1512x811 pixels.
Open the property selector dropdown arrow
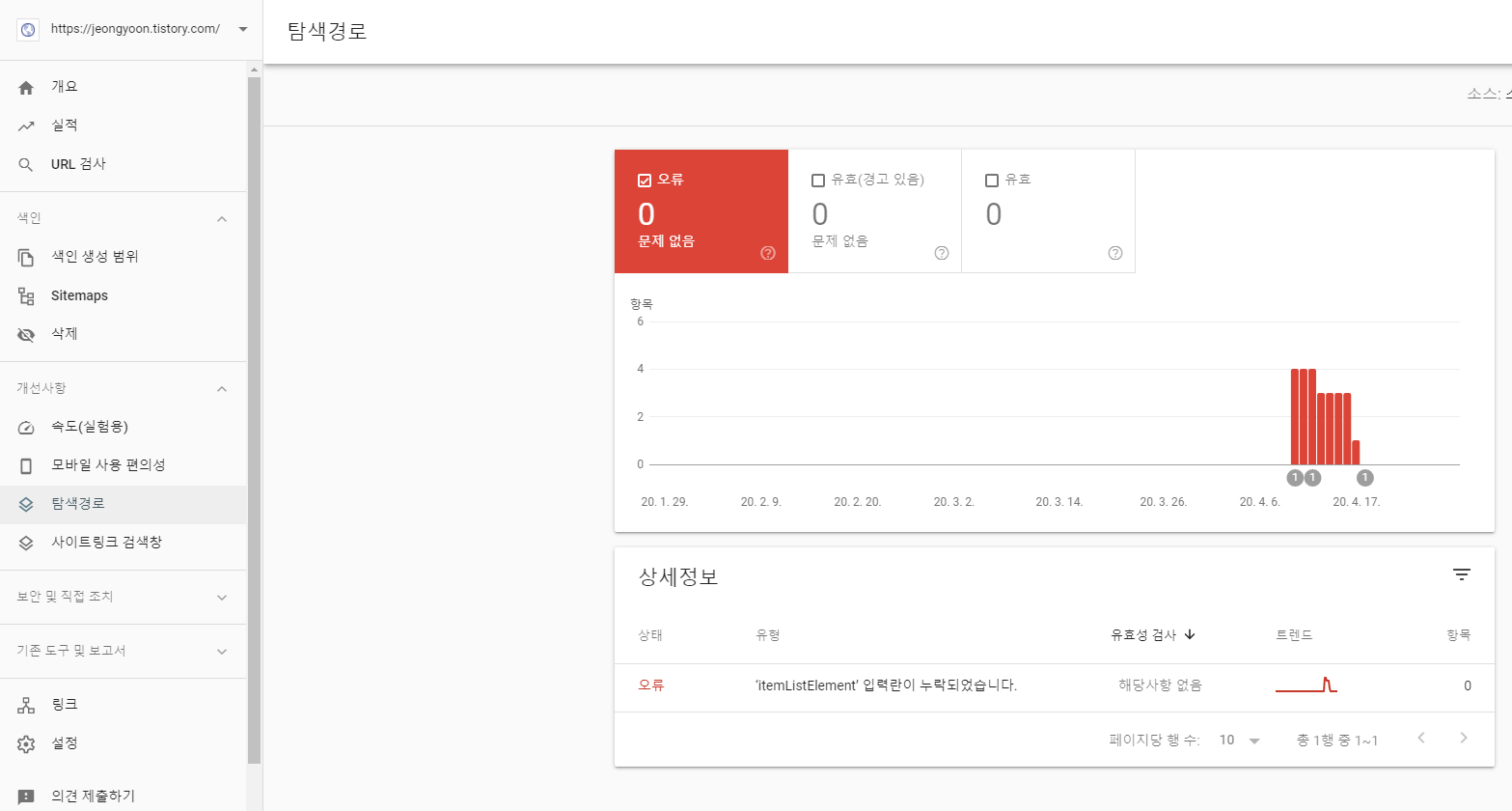click(x=243, y=29)
